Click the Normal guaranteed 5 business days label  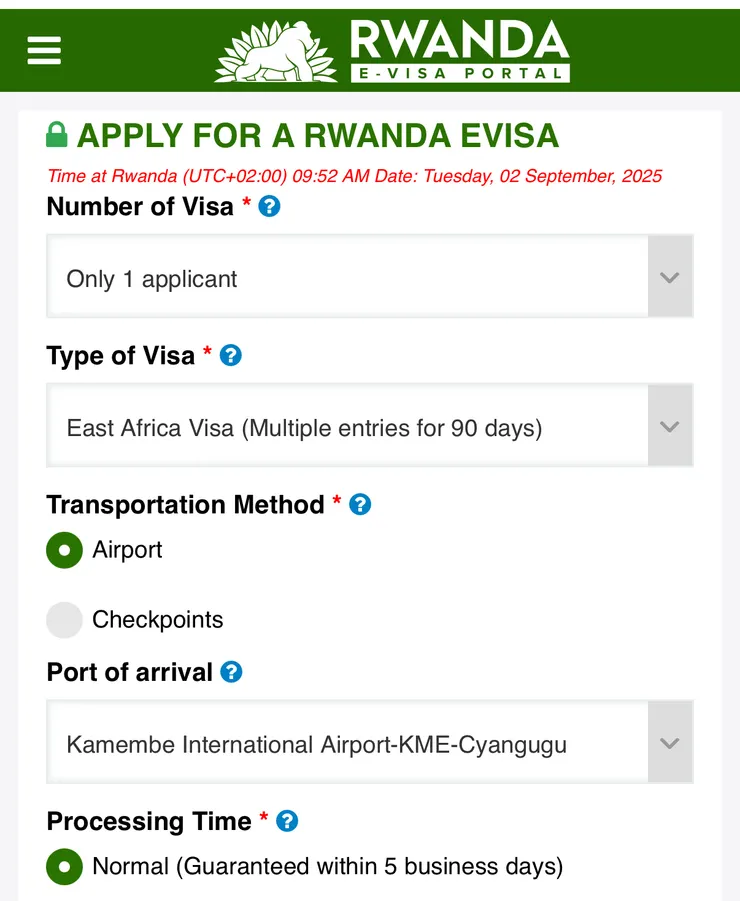(x=327, y=866)
